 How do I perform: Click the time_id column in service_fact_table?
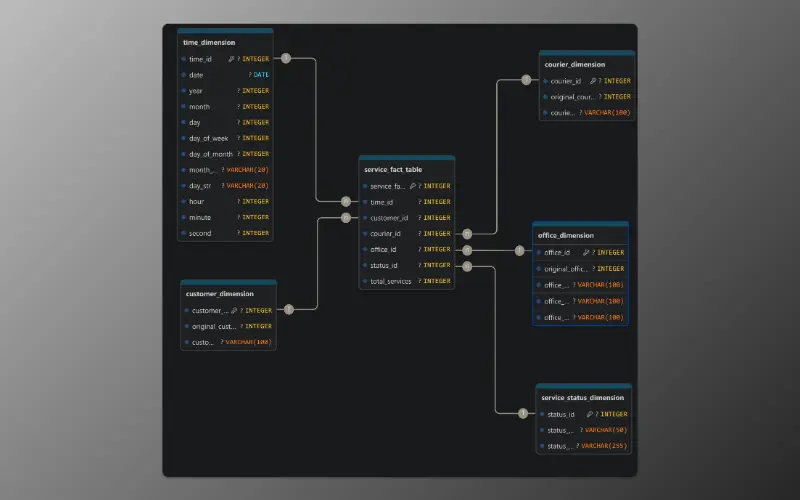click(407, 202)
